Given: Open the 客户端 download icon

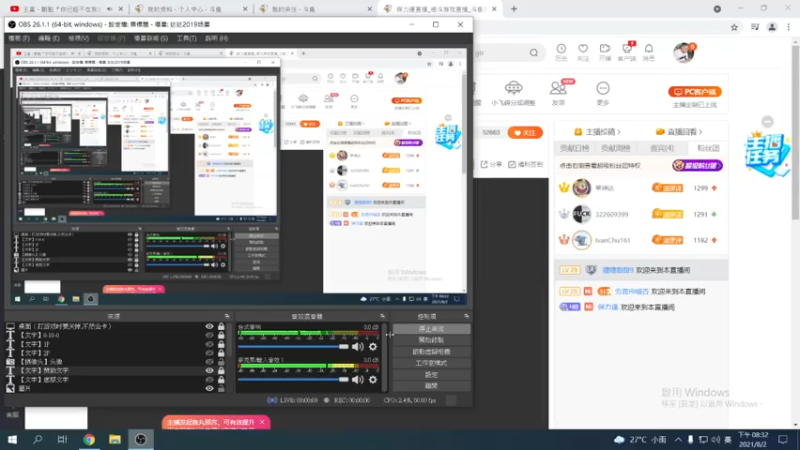Looking at the screenshot, I should [x=627, y=48].
